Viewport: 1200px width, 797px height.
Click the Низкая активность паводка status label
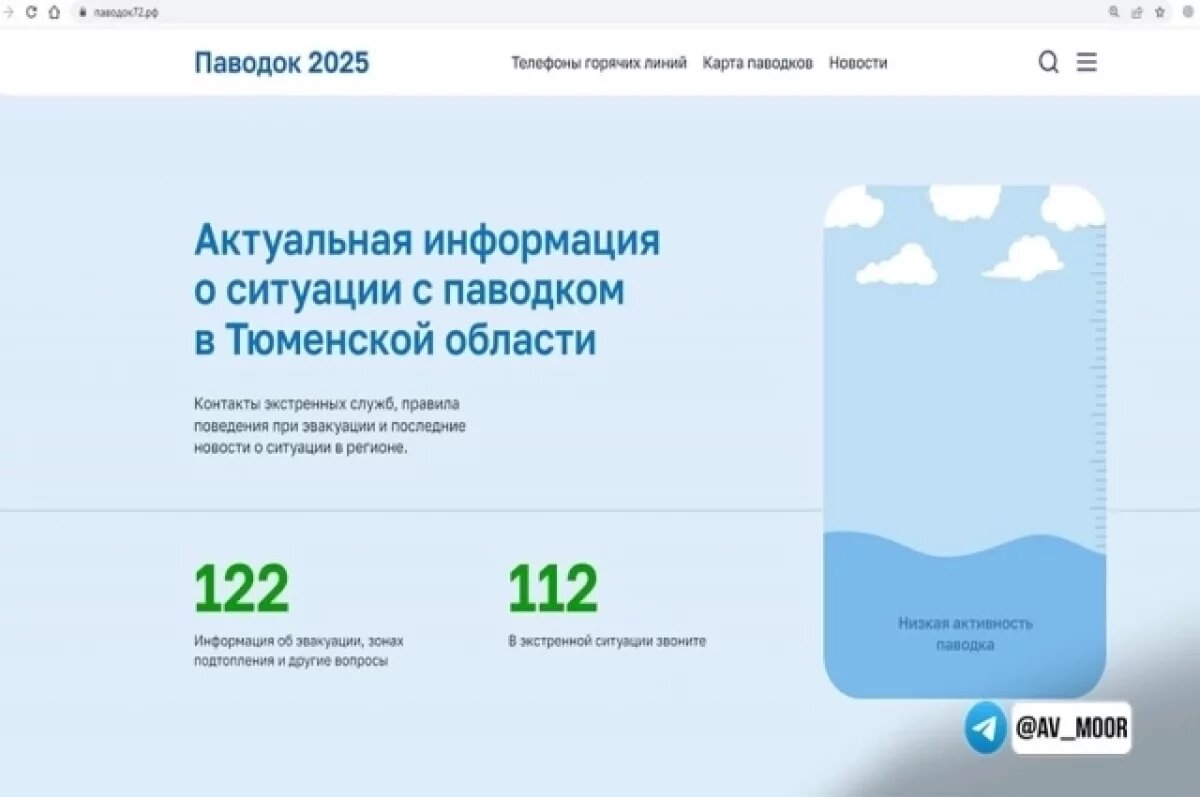964,634
